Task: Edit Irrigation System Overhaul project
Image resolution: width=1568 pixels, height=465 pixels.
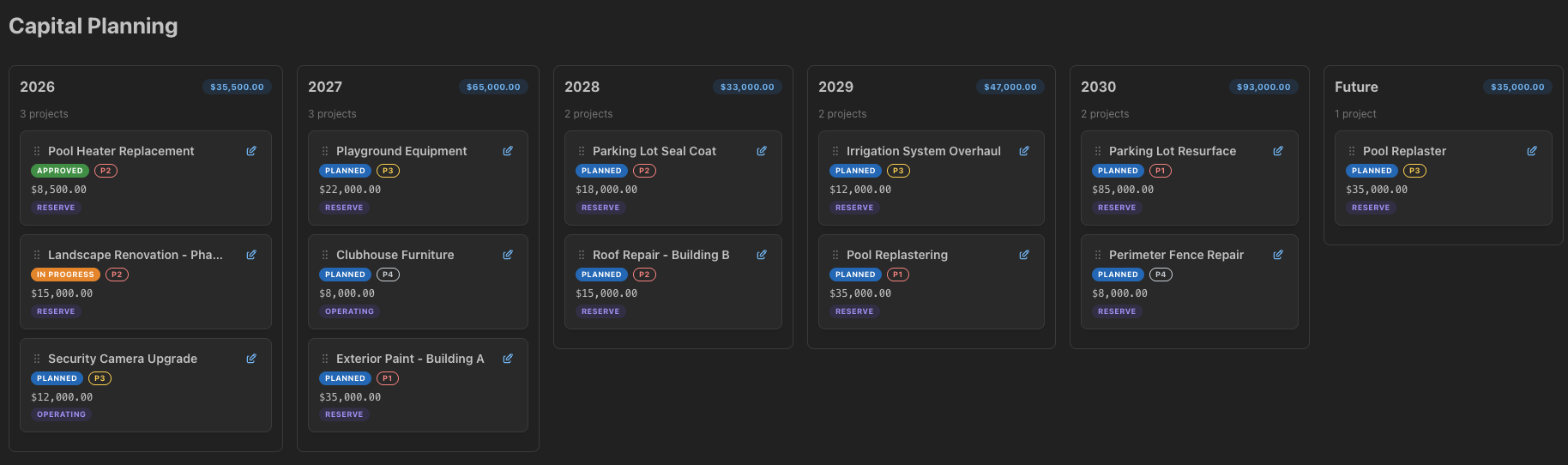Action: coord(1024,151)
